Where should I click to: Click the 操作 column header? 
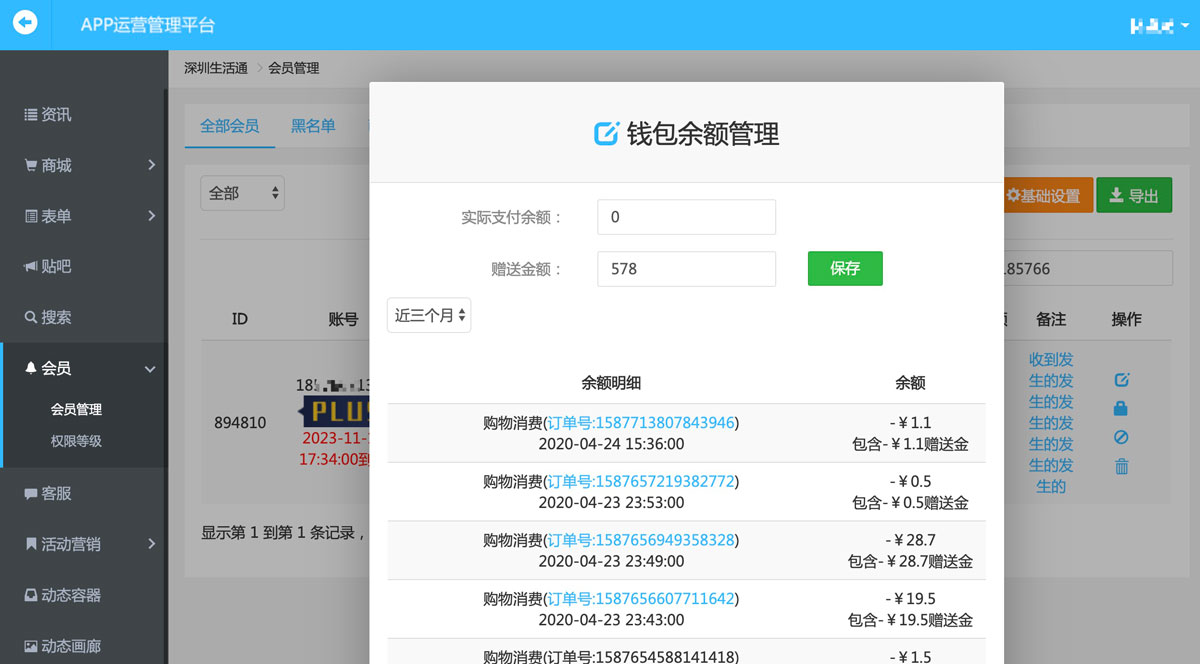[x=1126, y=319]
